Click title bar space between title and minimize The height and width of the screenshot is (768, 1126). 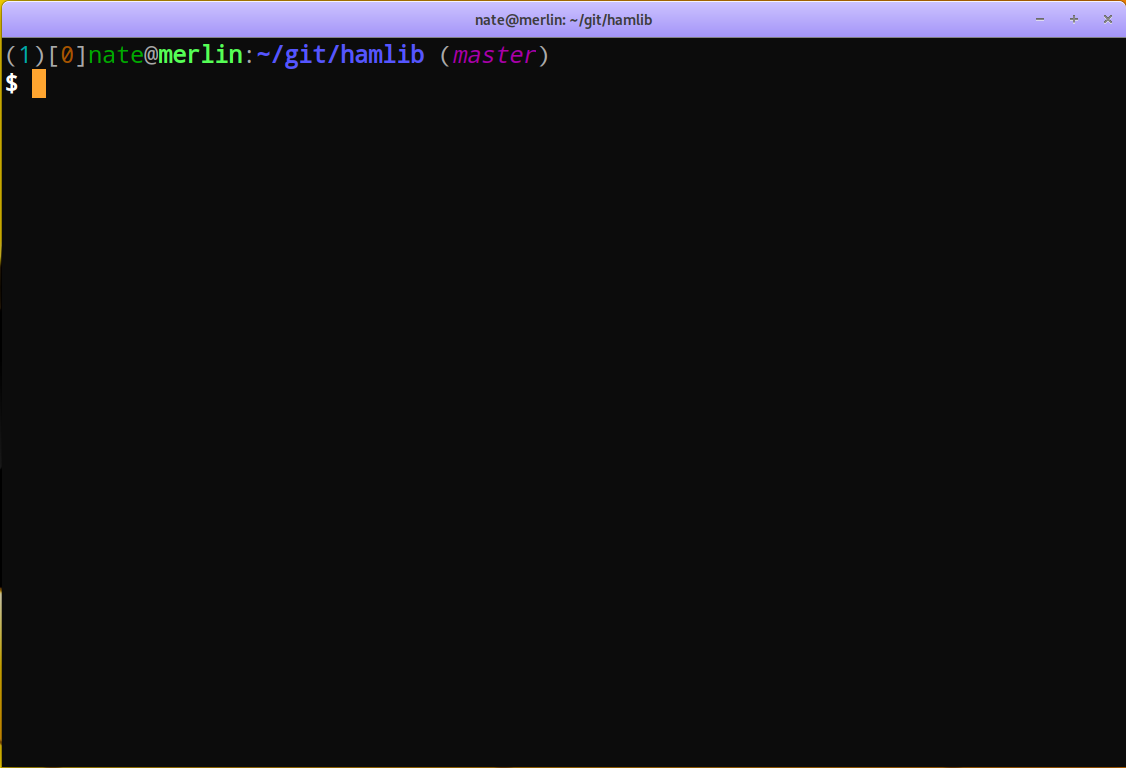(850, 19)
